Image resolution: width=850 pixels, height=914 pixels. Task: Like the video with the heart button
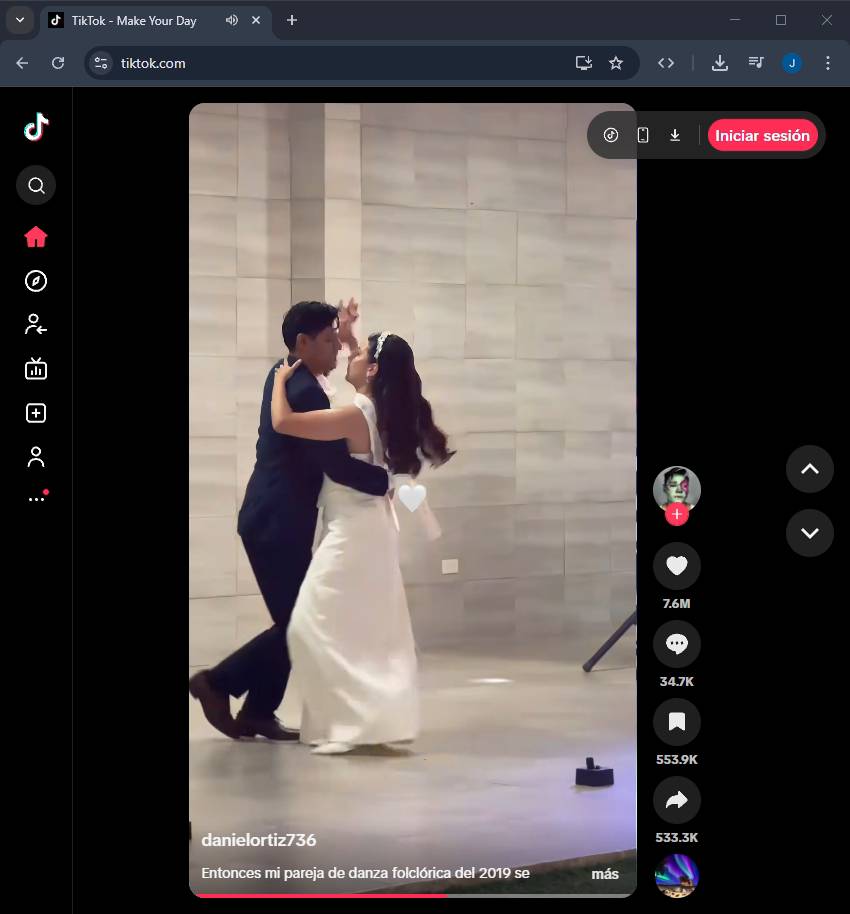pyautogui.click(x=676, y=567)
